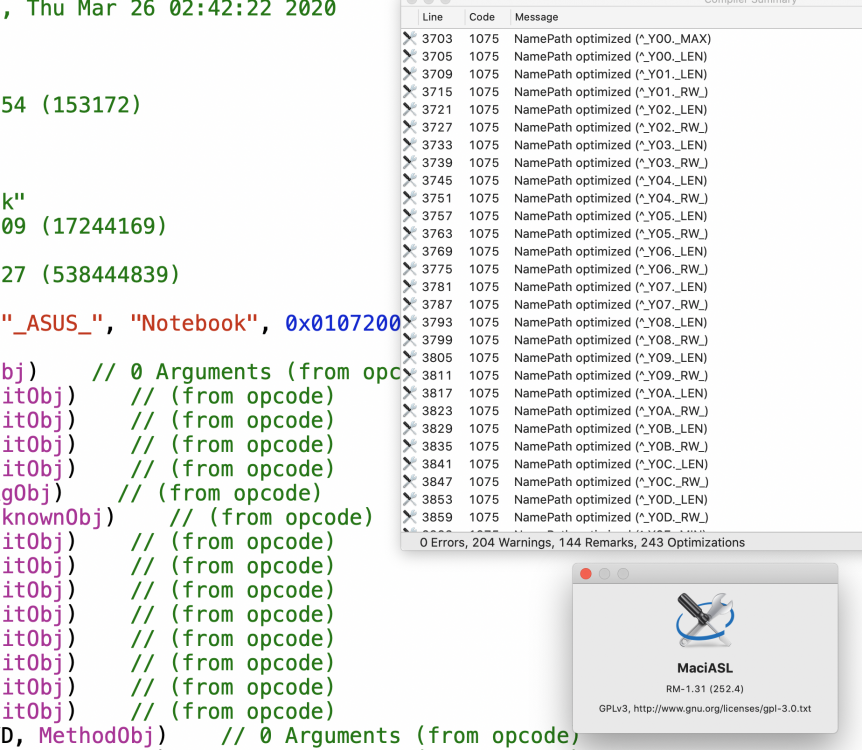Viewport: 862px width, 750px height.
Task: Click the optimization icon for line 3805
Action: [x=410, y=357]
